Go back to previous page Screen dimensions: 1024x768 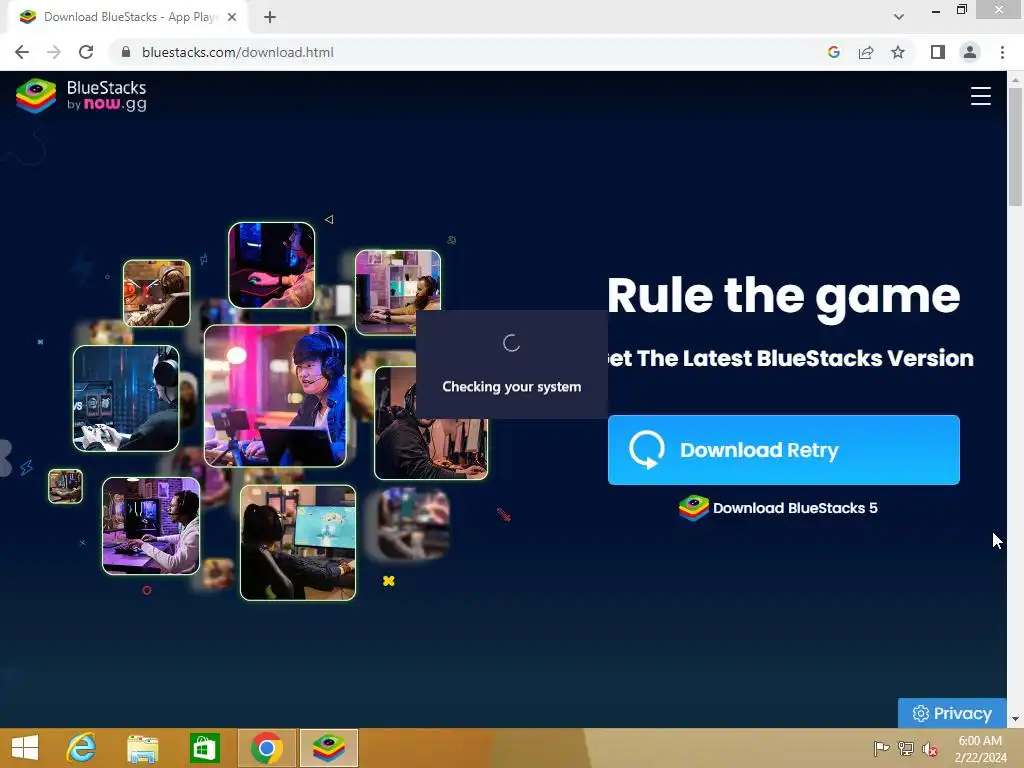point(22,52)
